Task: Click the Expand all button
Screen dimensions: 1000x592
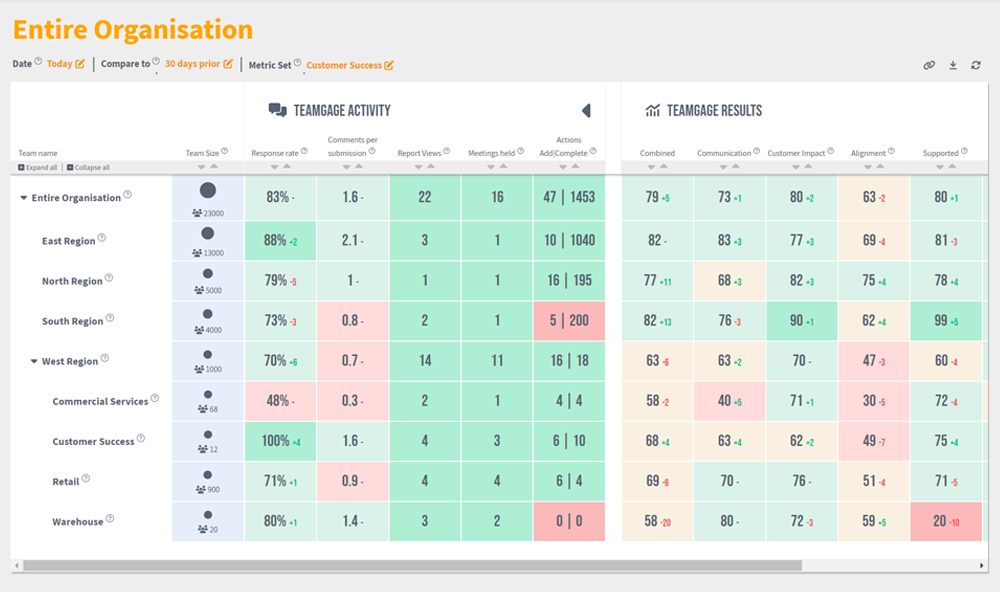Action: pyautogui.click(x=38, y=167)
